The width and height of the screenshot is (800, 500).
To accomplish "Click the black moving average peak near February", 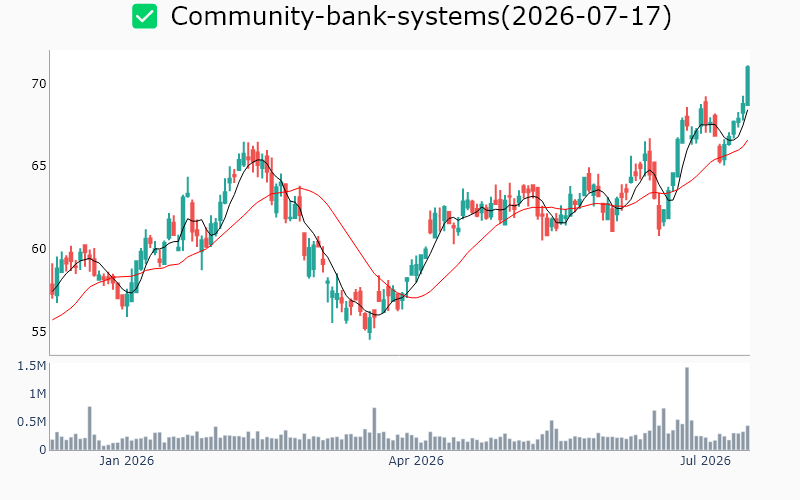I will point(260,160).
